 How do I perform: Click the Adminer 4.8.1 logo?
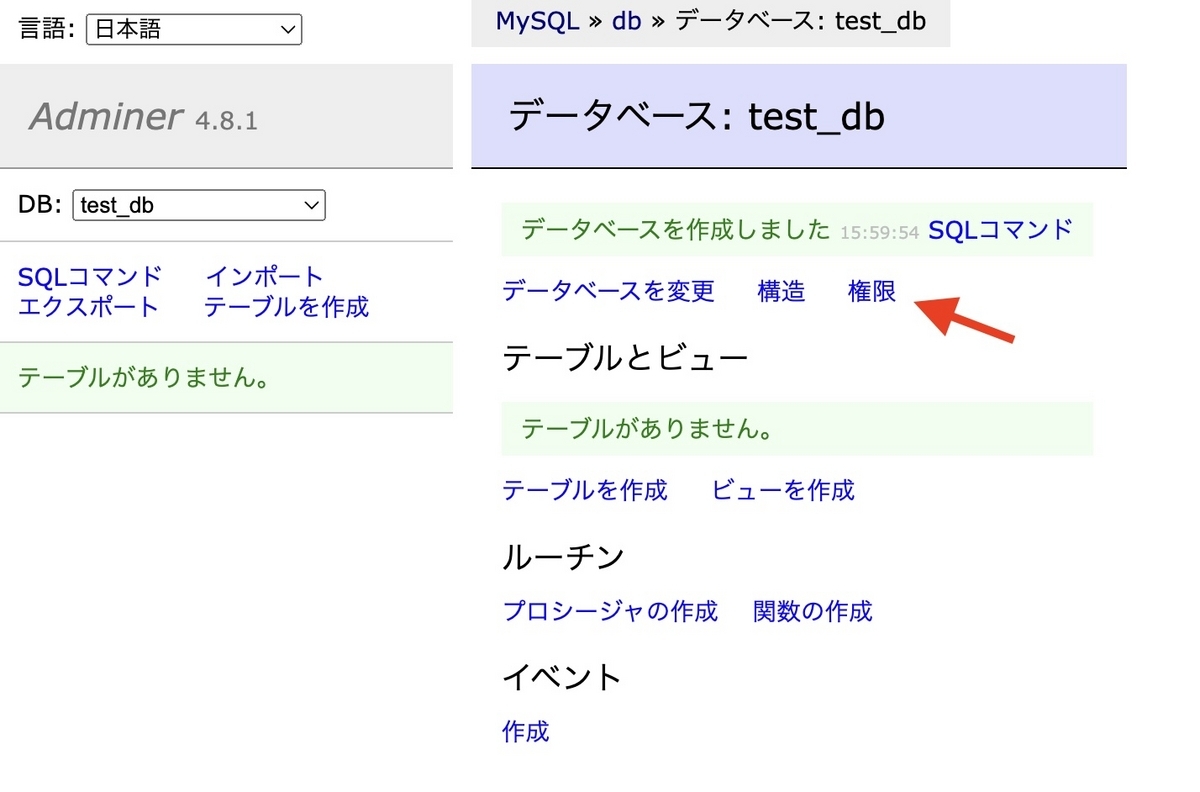pyautogui.click(x=105, y=116)
